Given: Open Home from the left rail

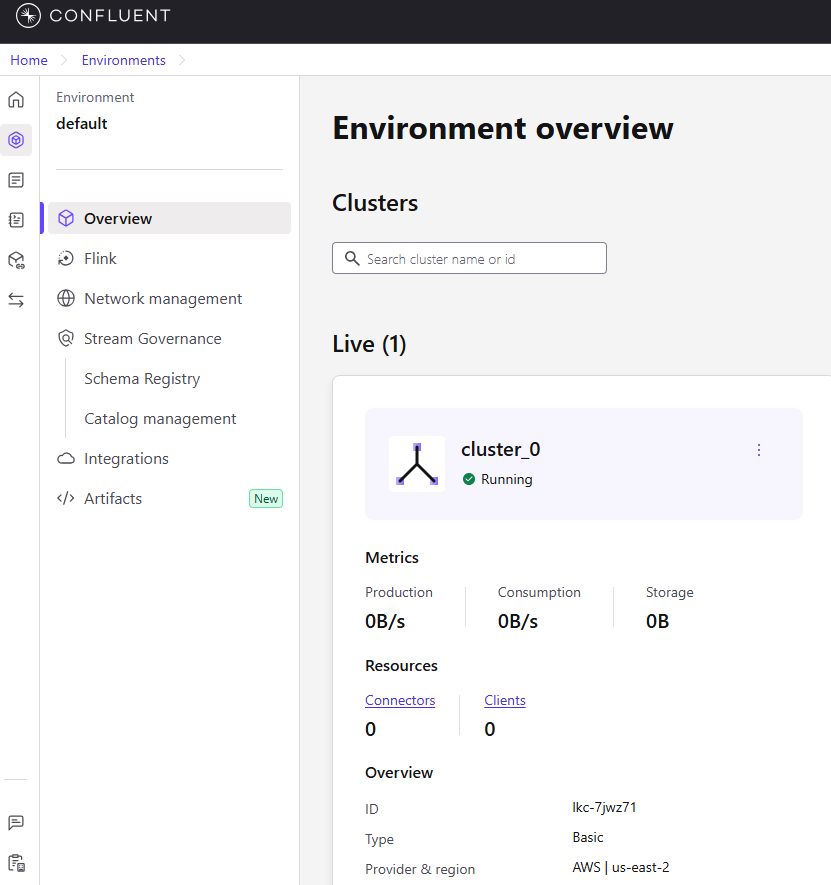Looking at the screenshot, I should click(x=16, y=100).
